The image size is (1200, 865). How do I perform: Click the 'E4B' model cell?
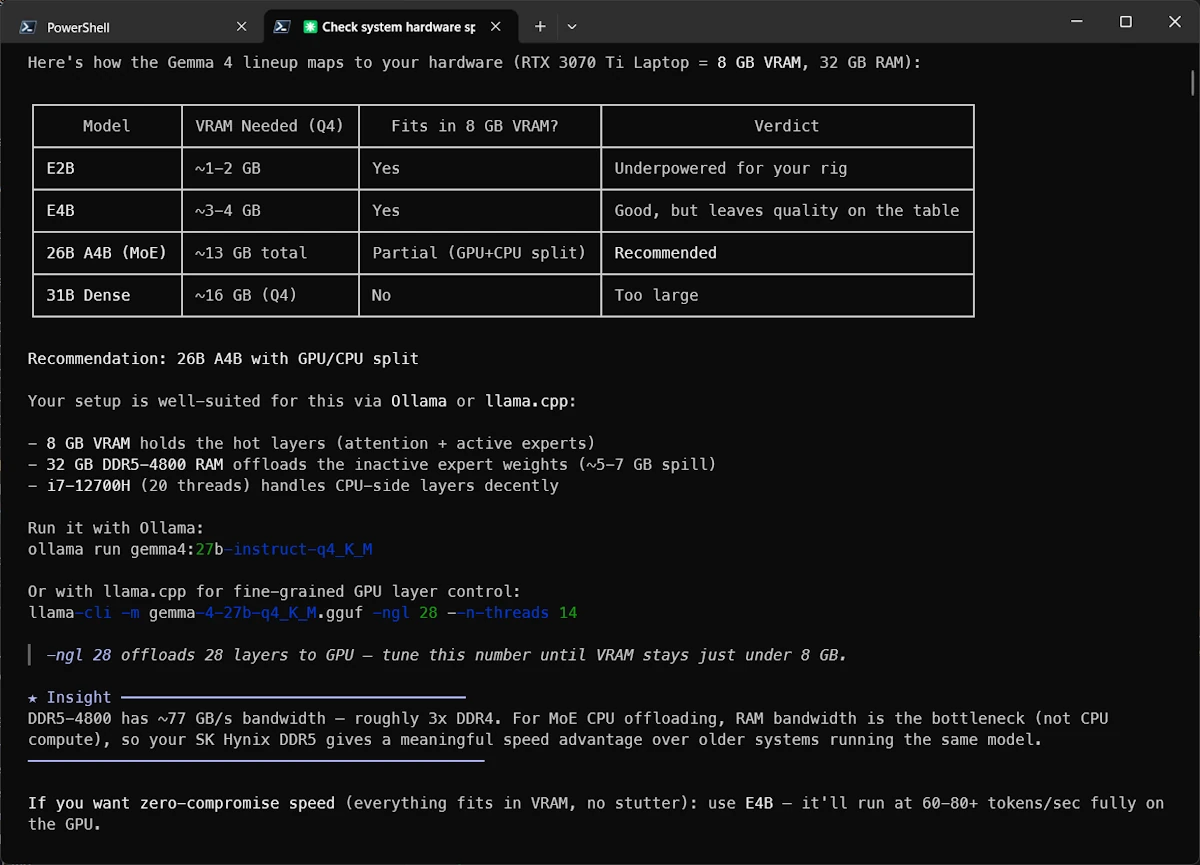[x=108, y=211]
